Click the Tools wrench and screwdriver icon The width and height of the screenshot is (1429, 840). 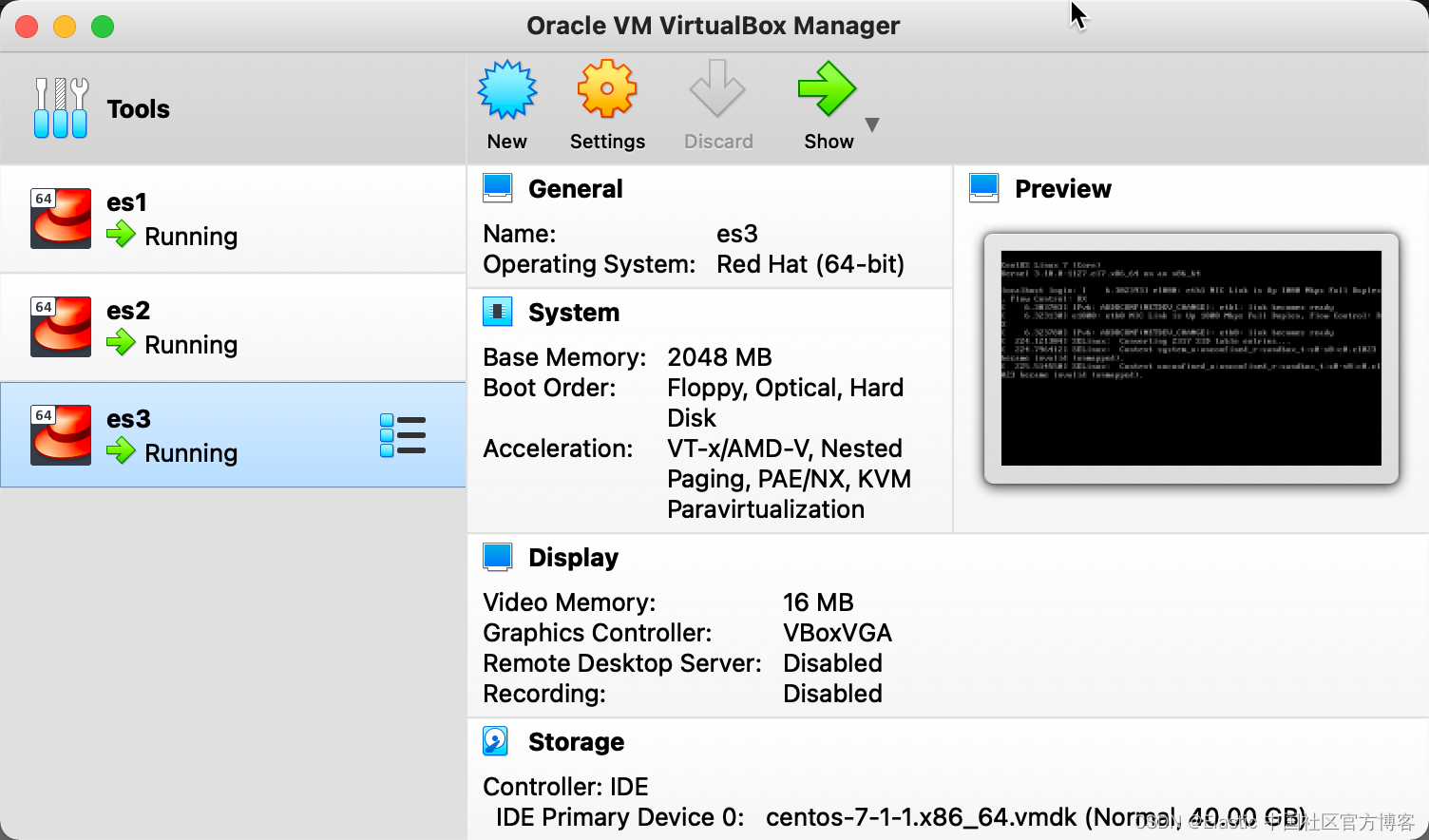[61, 108]
